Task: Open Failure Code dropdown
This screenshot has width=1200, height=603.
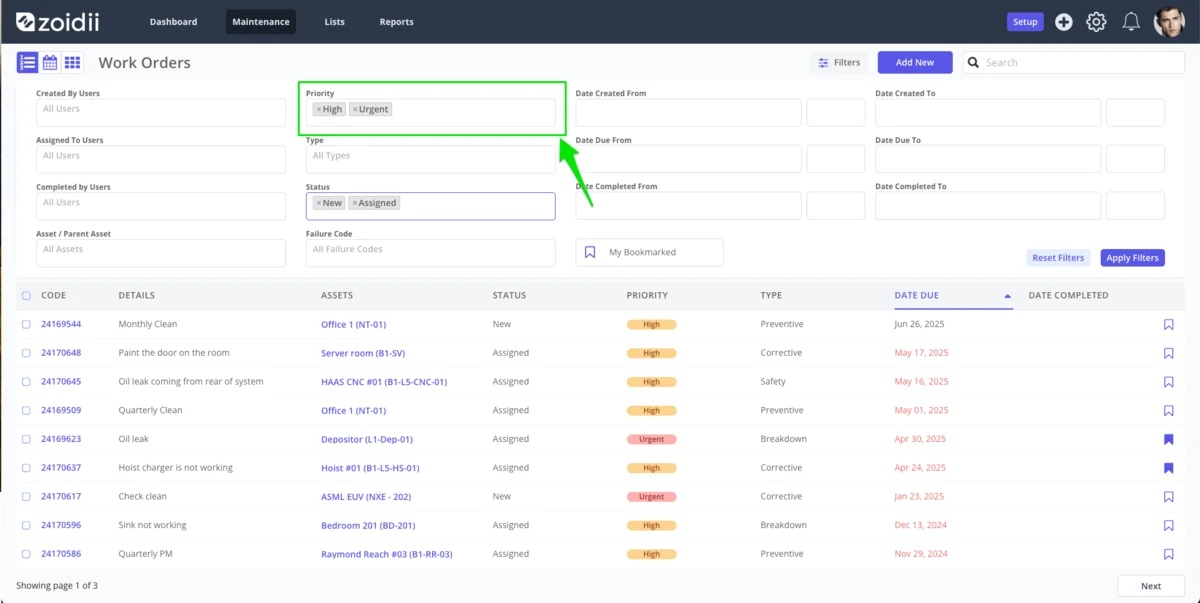Action: [x=431, y=253]
